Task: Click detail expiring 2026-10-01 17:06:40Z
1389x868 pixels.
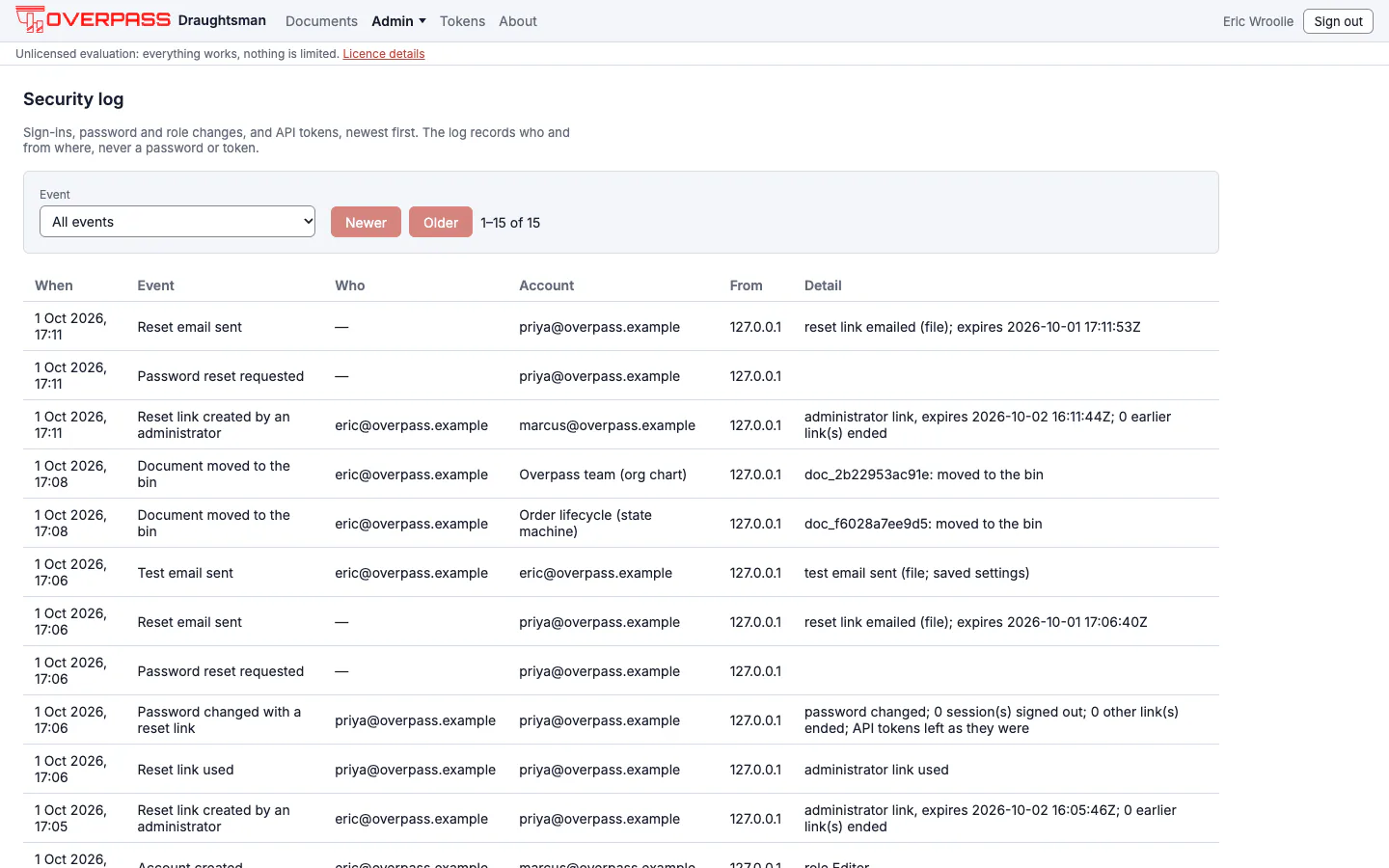Action: [x=976, y=622]
